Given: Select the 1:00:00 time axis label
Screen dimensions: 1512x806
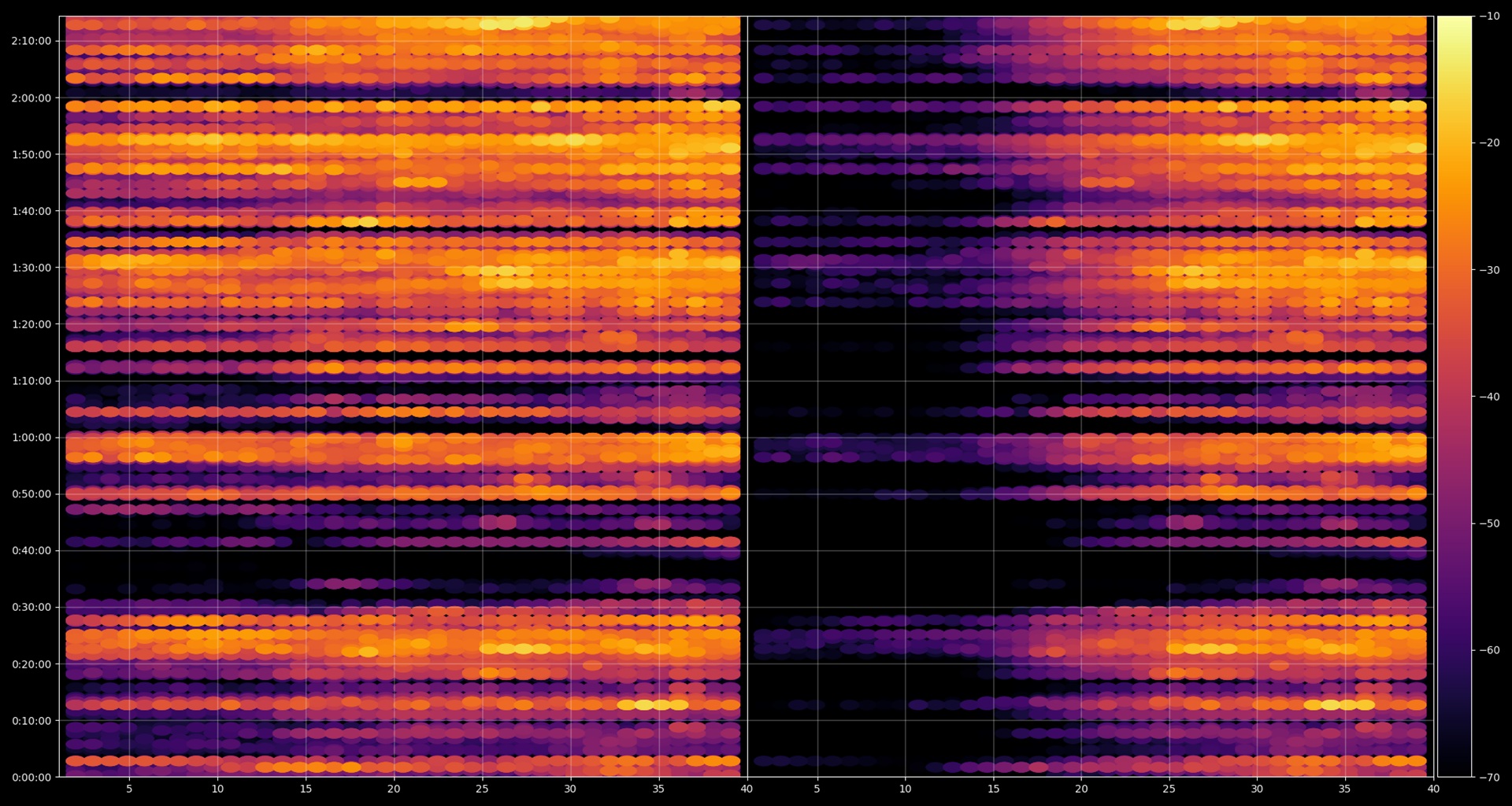Looking at the screenshot, I should click(31, 438).
